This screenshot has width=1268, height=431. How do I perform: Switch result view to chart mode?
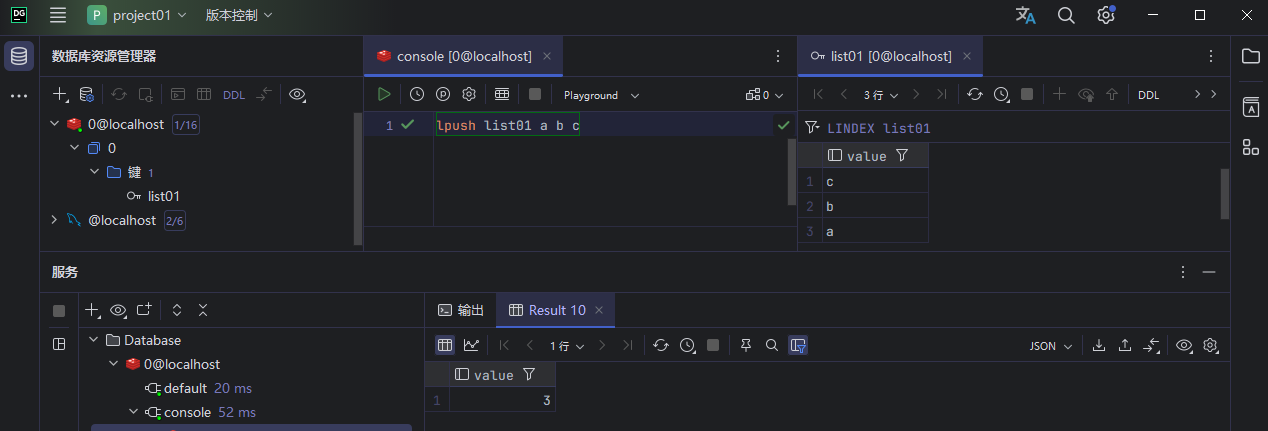(x=471, y=345)
